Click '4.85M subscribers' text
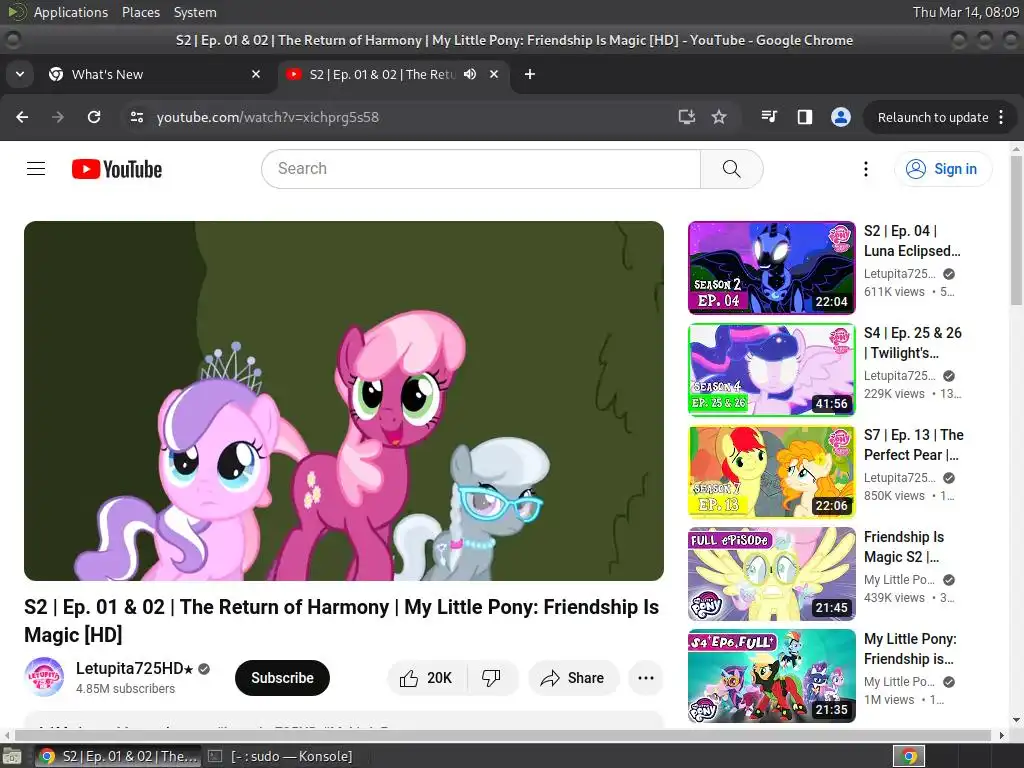1024x768 pixels. coord(125,688)
